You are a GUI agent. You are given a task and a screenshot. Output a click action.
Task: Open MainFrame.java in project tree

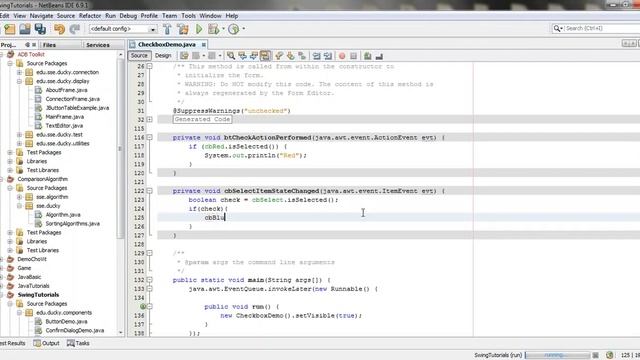[64, 117]
